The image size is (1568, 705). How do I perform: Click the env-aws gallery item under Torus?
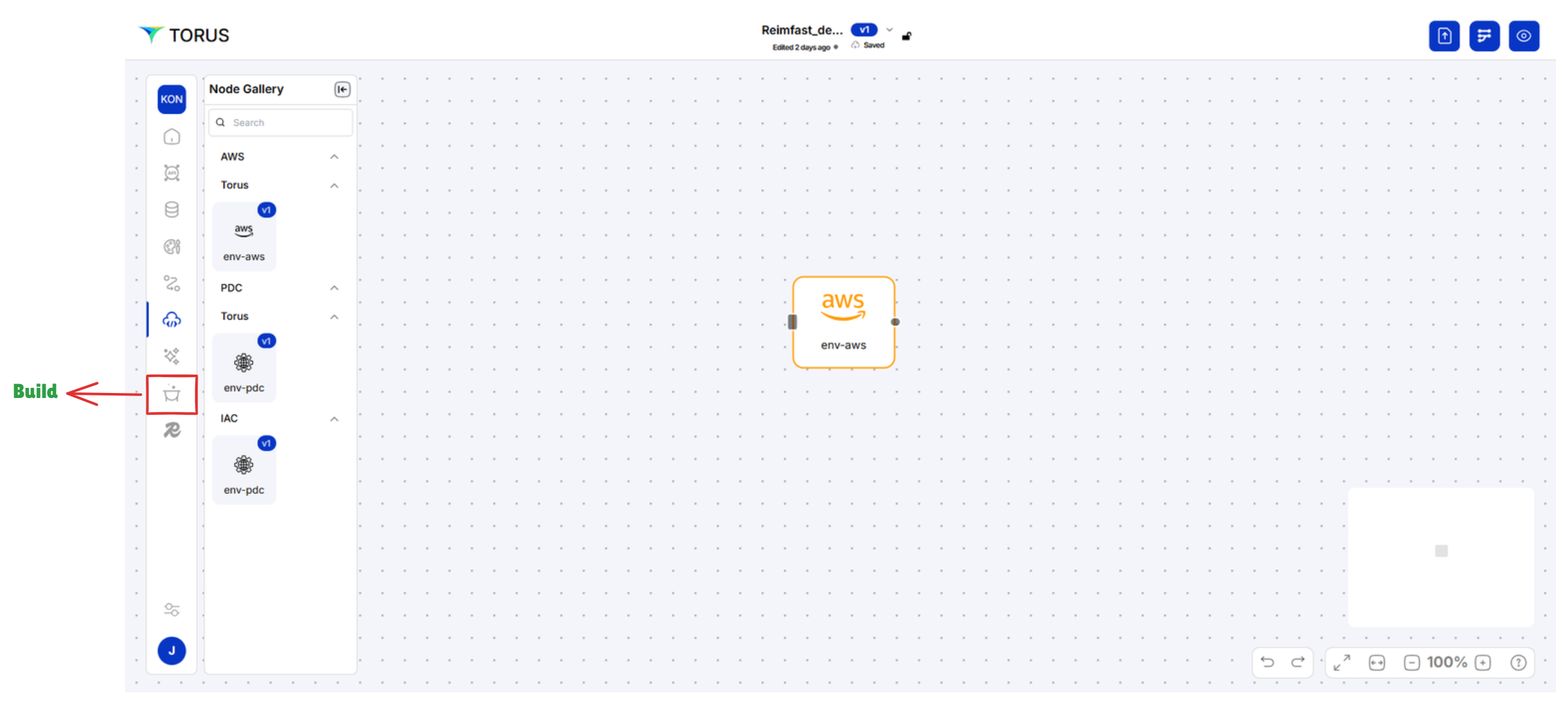(x=244, y=238)
